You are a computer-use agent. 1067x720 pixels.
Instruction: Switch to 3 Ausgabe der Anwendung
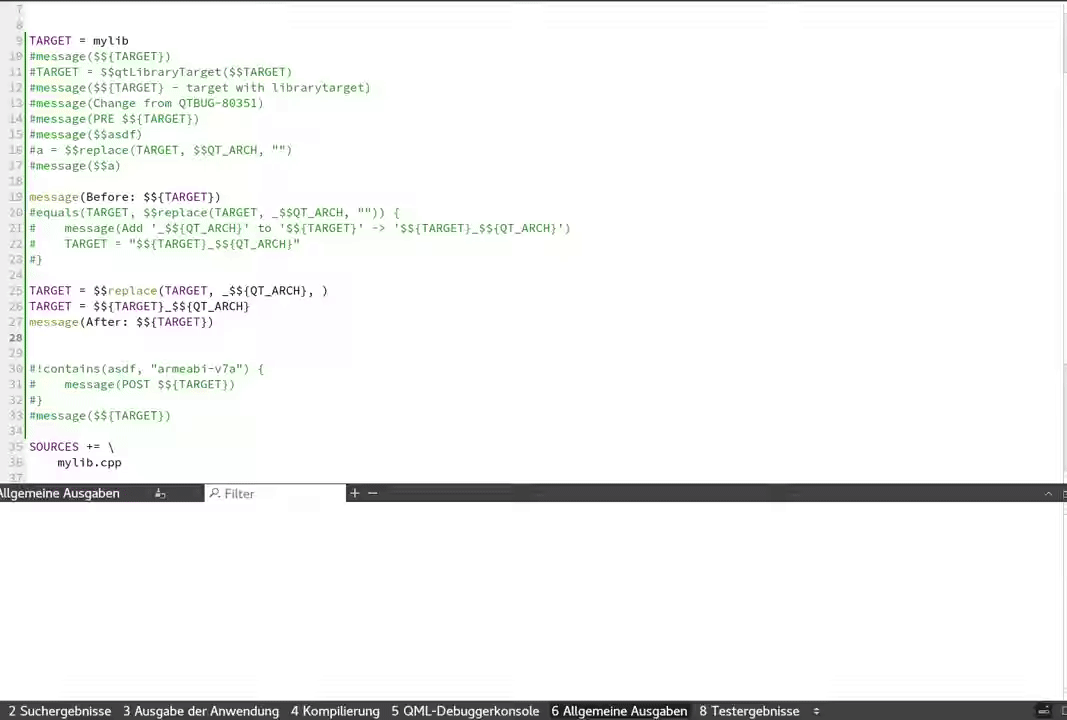pos(201,711)
